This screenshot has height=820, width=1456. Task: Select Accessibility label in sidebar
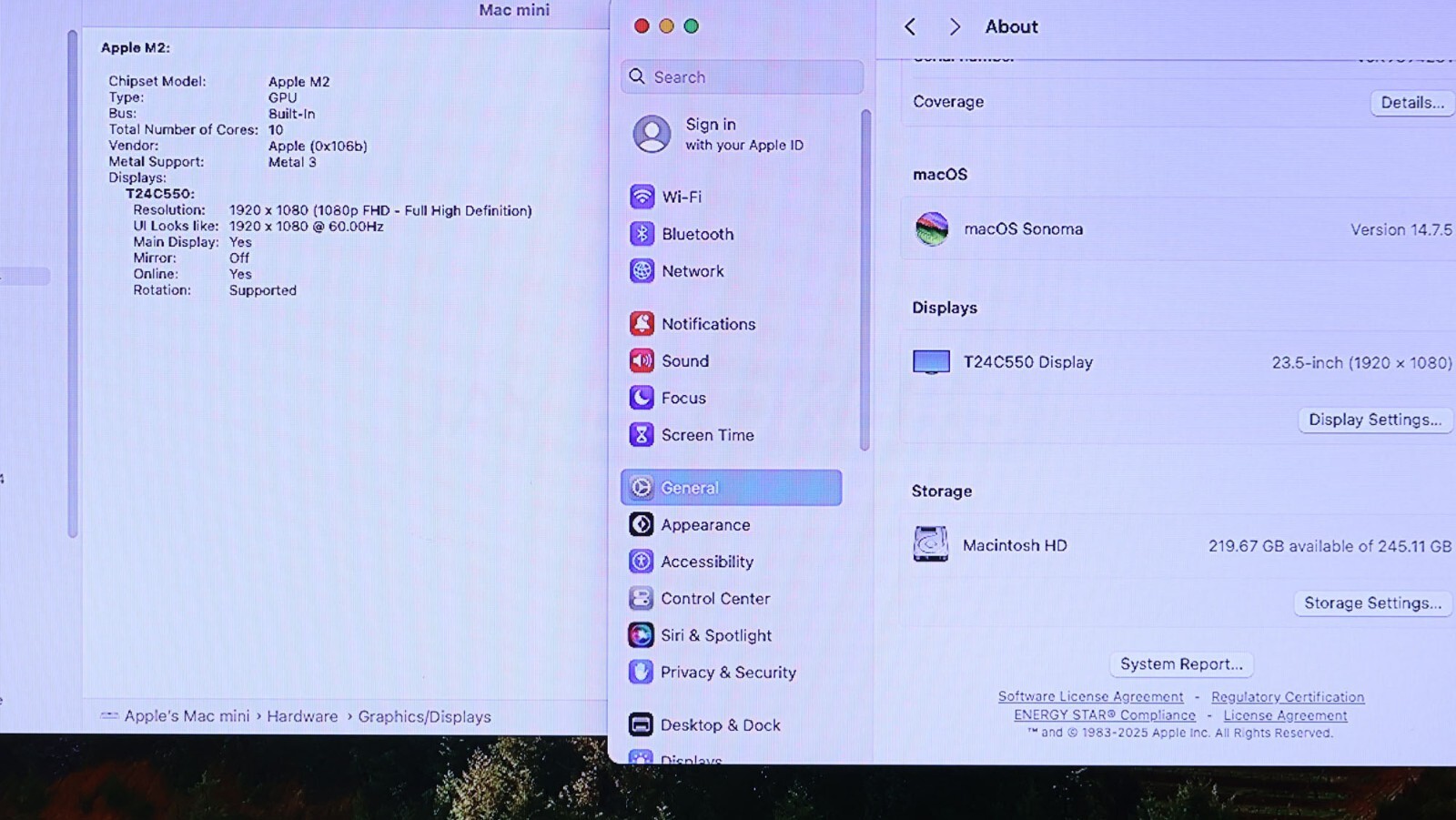click(x=707, y=562)
